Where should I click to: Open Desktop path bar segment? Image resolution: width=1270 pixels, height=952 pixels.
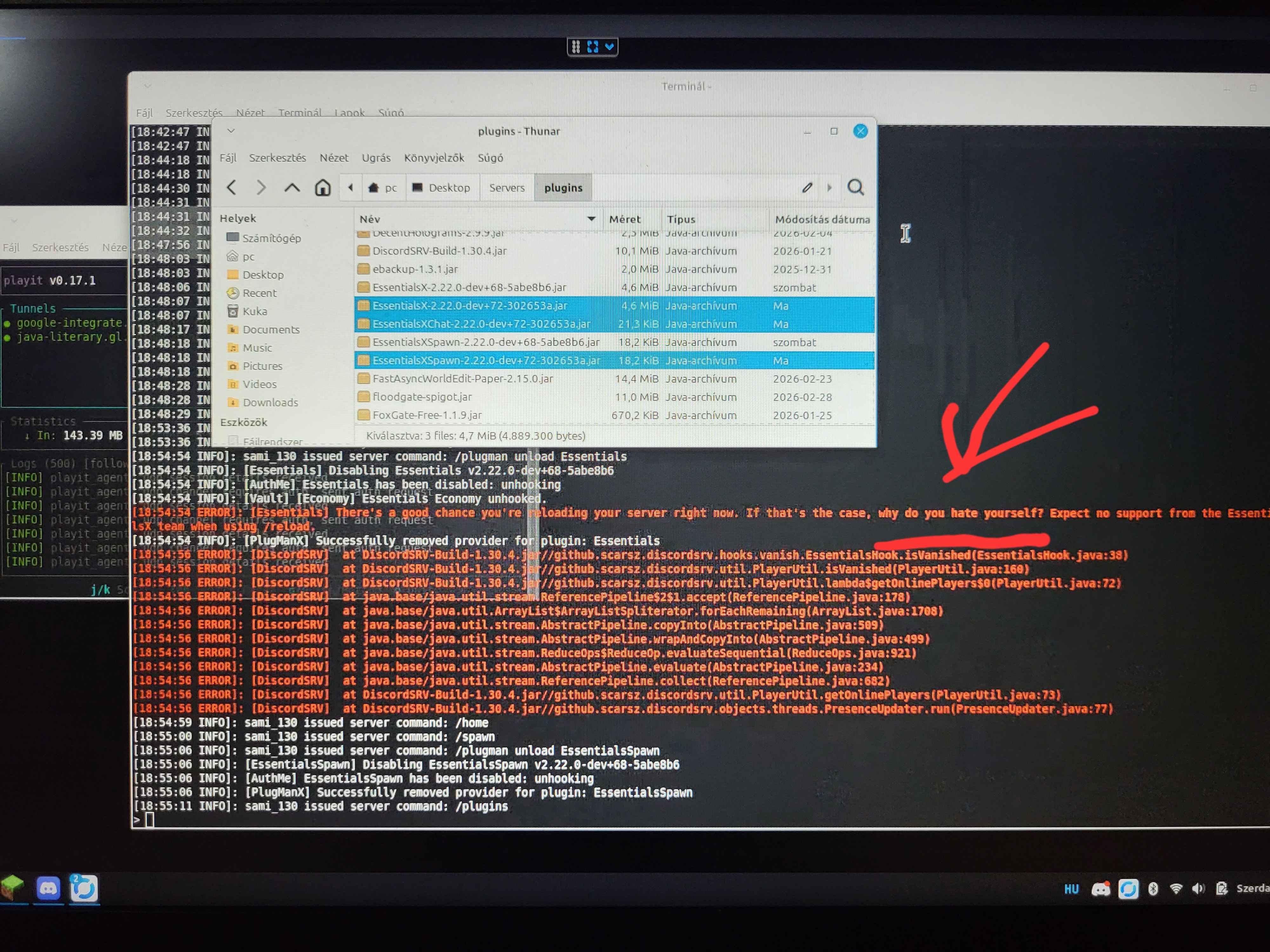point(442,188)
